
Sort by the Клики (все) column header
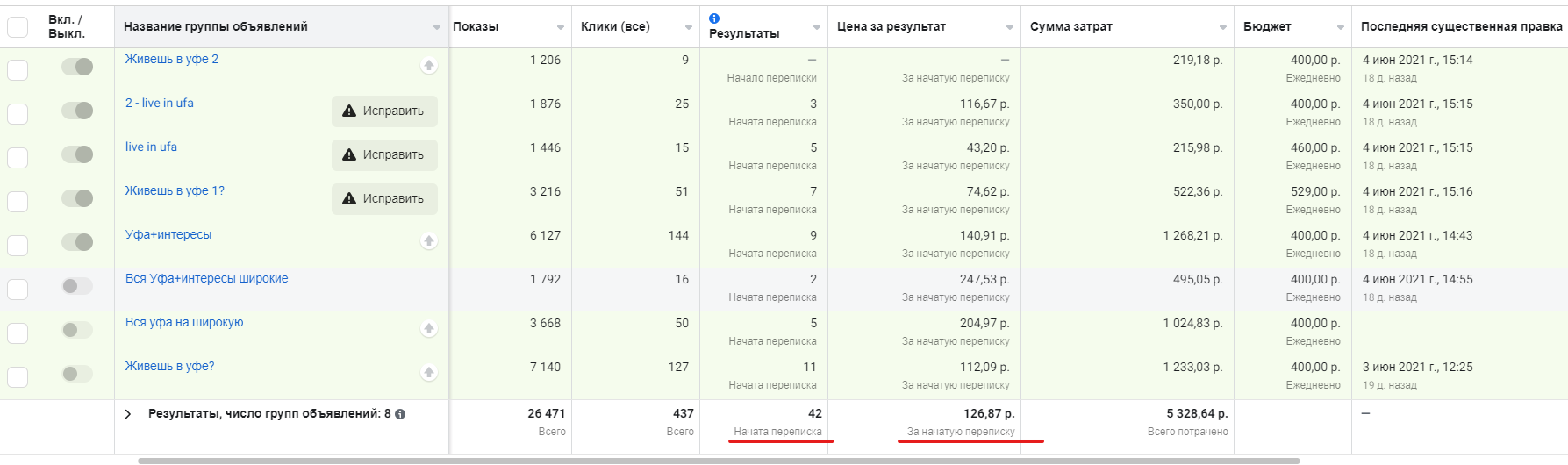point(615,27)
